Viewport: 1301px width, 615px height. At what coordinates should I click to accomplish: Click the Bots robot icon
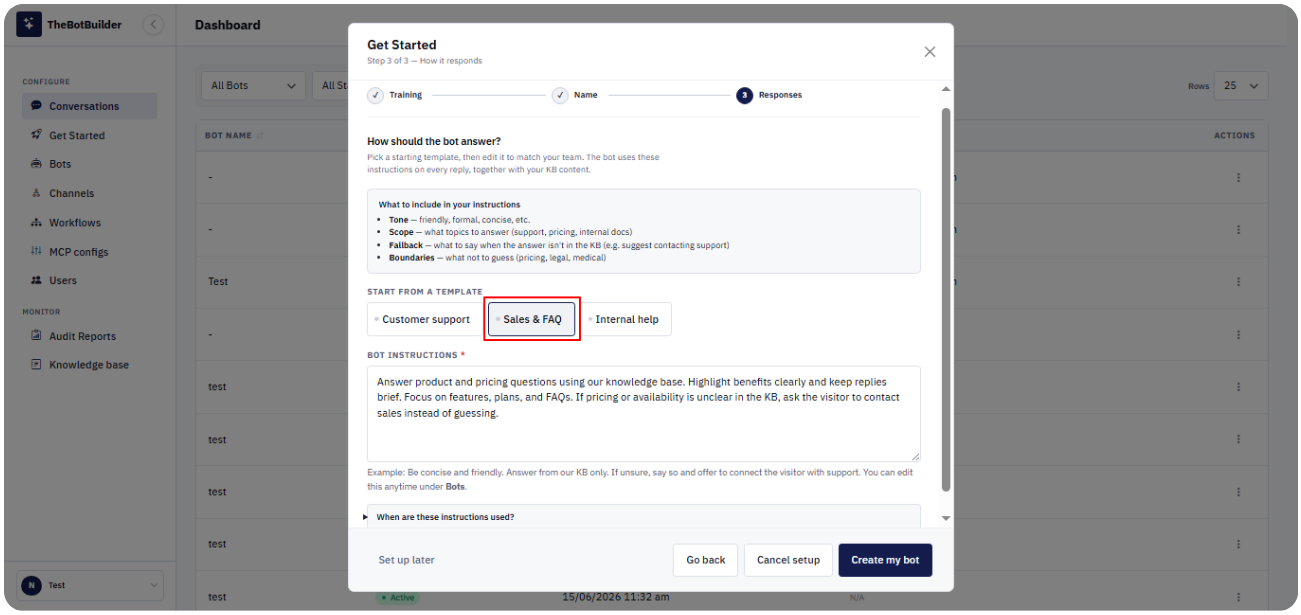pos(36,164)
